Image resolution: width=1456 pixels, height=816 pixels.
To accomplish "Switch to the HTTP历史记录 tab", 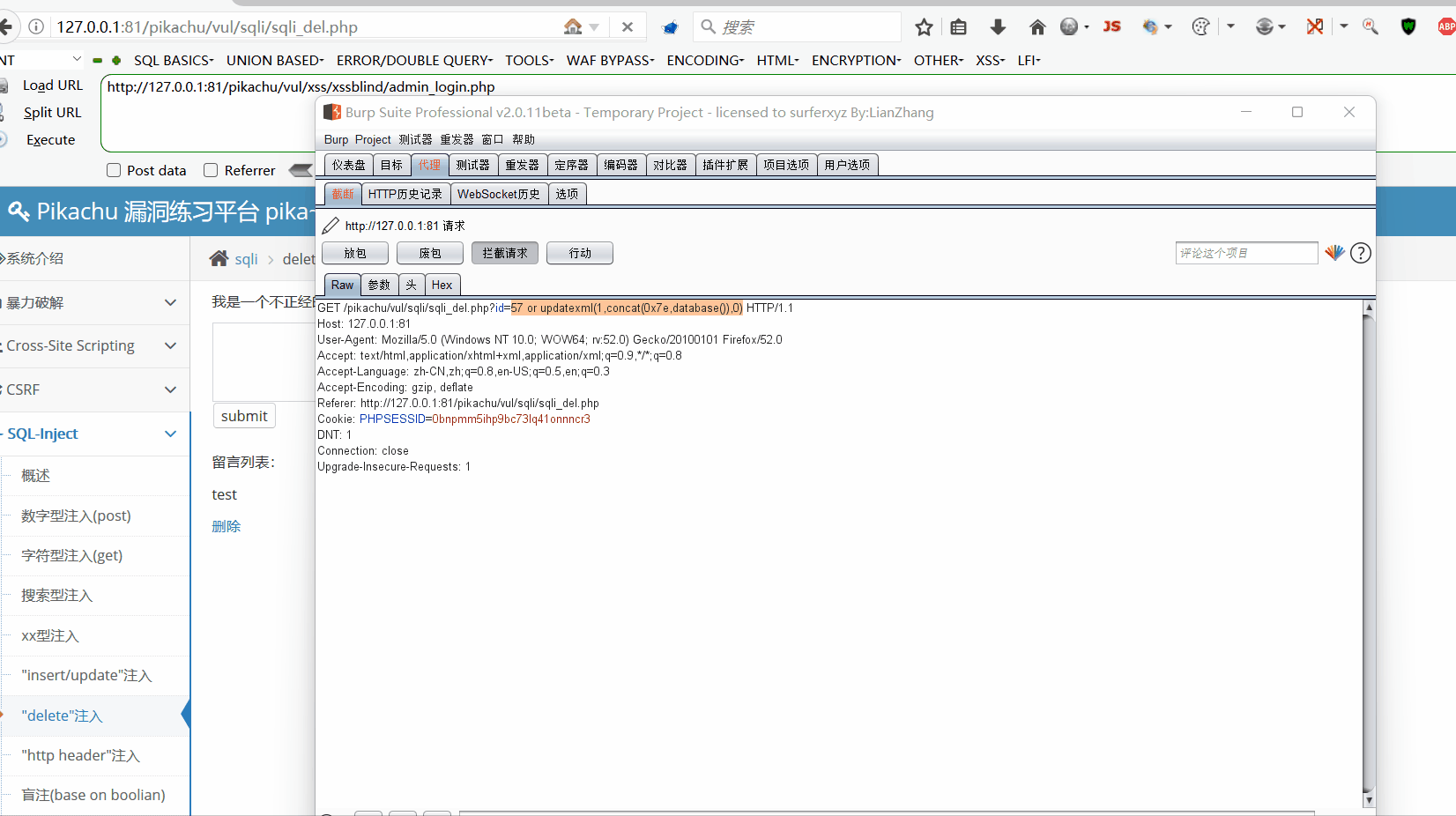I will (x=405, y=194).
